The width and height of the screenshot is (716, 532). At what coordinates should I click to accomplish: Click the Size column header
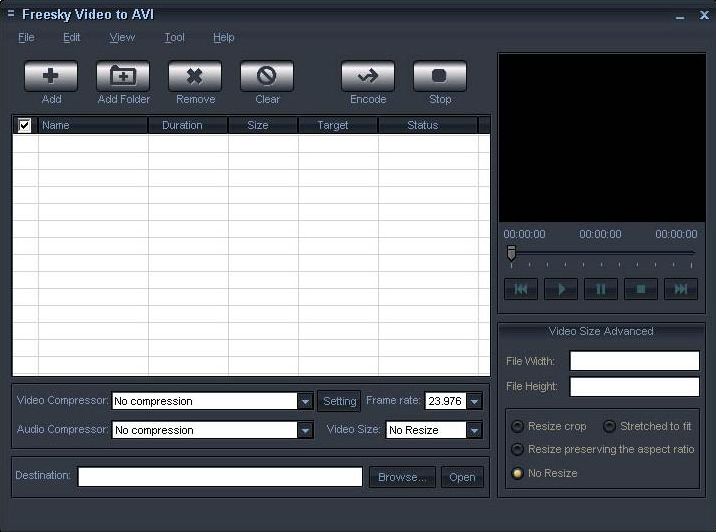(263, 125)
